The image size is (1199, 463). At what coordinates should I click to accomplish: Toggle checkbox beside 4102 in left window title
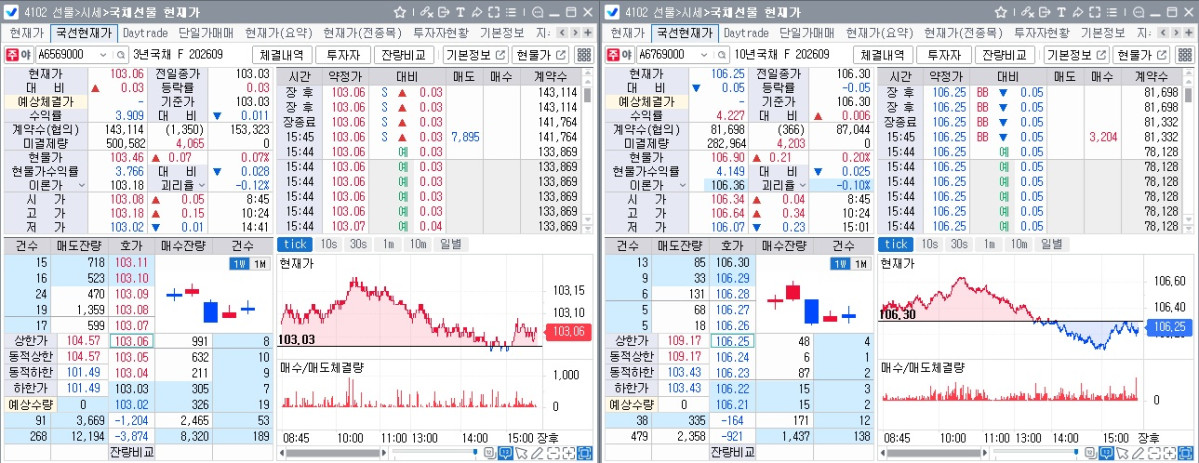click(12, 12)
